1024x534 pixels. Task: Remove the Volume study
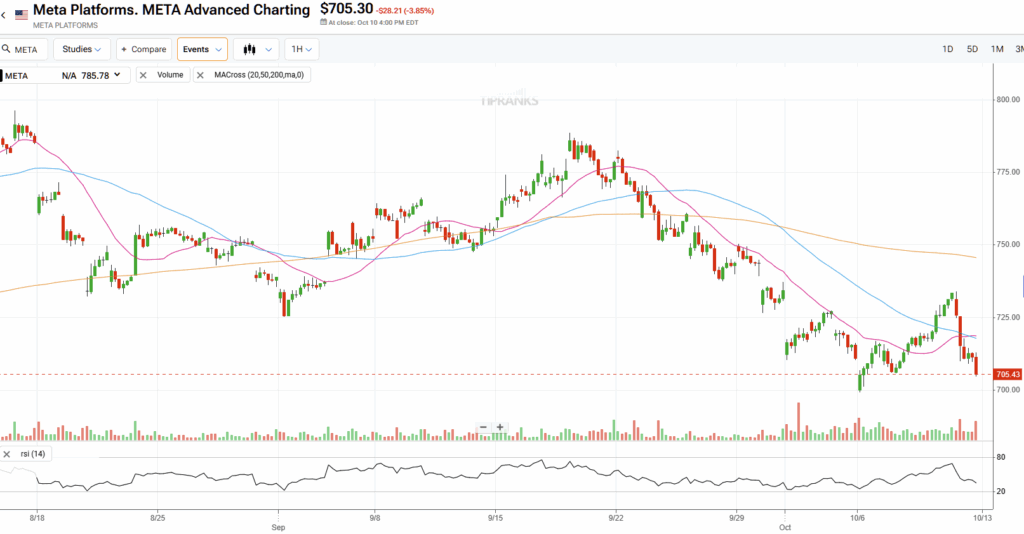[144, 75]
